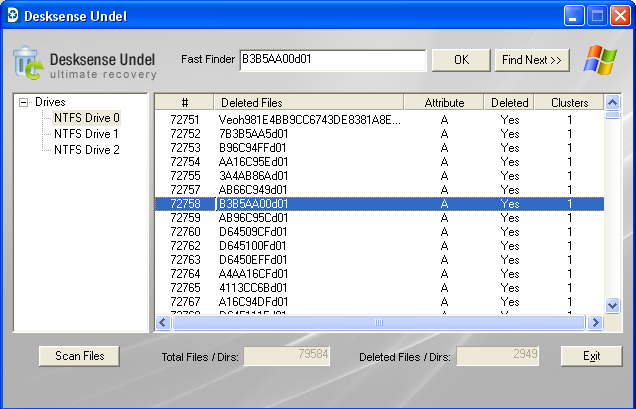Minimize the Desksense Undel window
Viewport: 636px width, 409px height.
(x=574, y=16)
